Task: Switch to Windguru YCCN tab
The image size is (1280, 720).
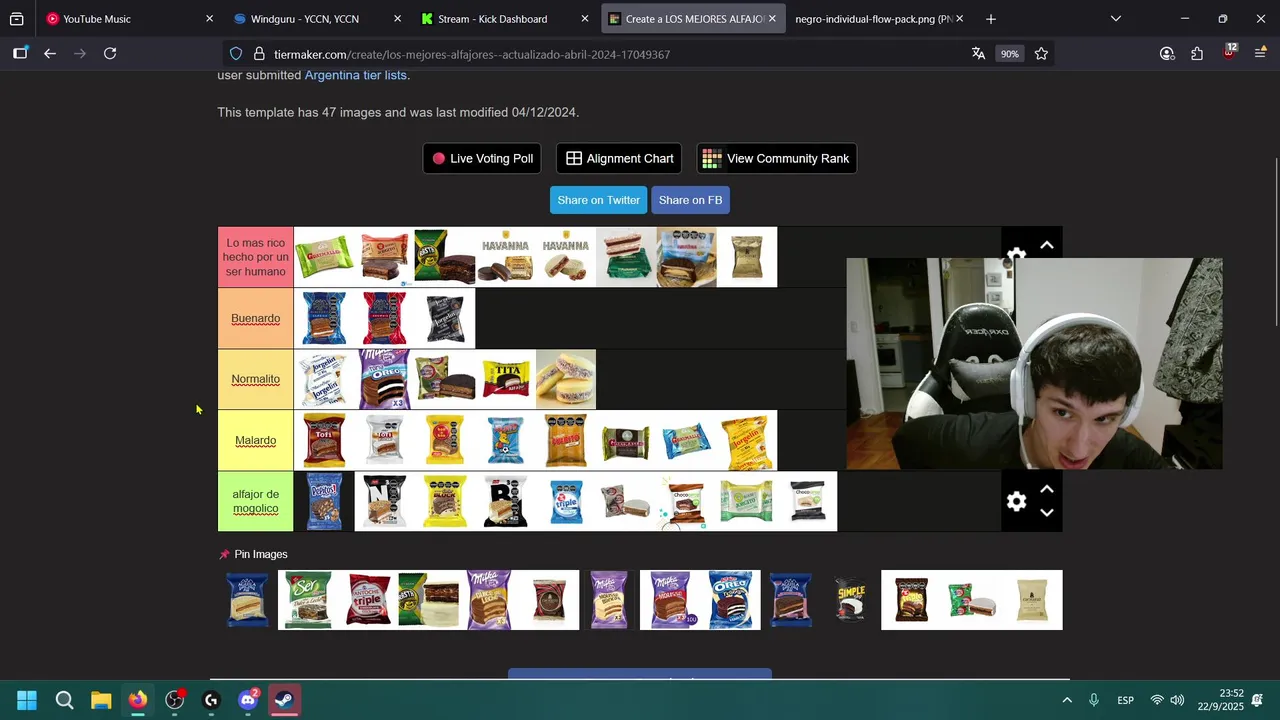Action: tap(316, 19)
